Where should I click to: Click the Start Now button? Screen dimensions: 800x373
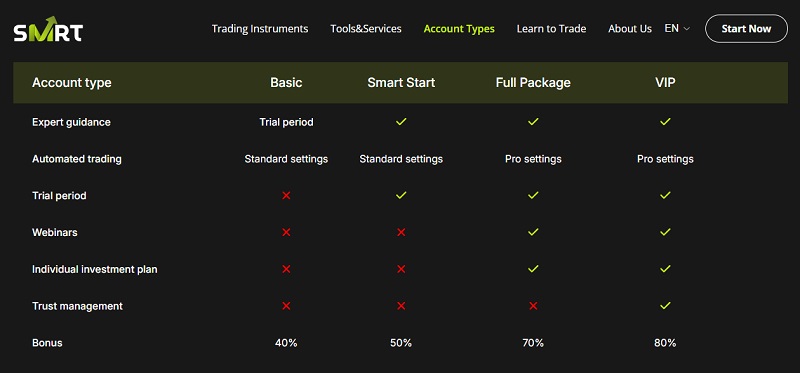746,29
